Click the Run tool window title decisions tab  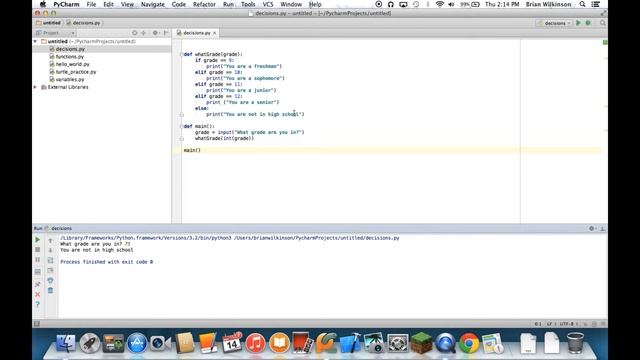(x=61, y=229)
